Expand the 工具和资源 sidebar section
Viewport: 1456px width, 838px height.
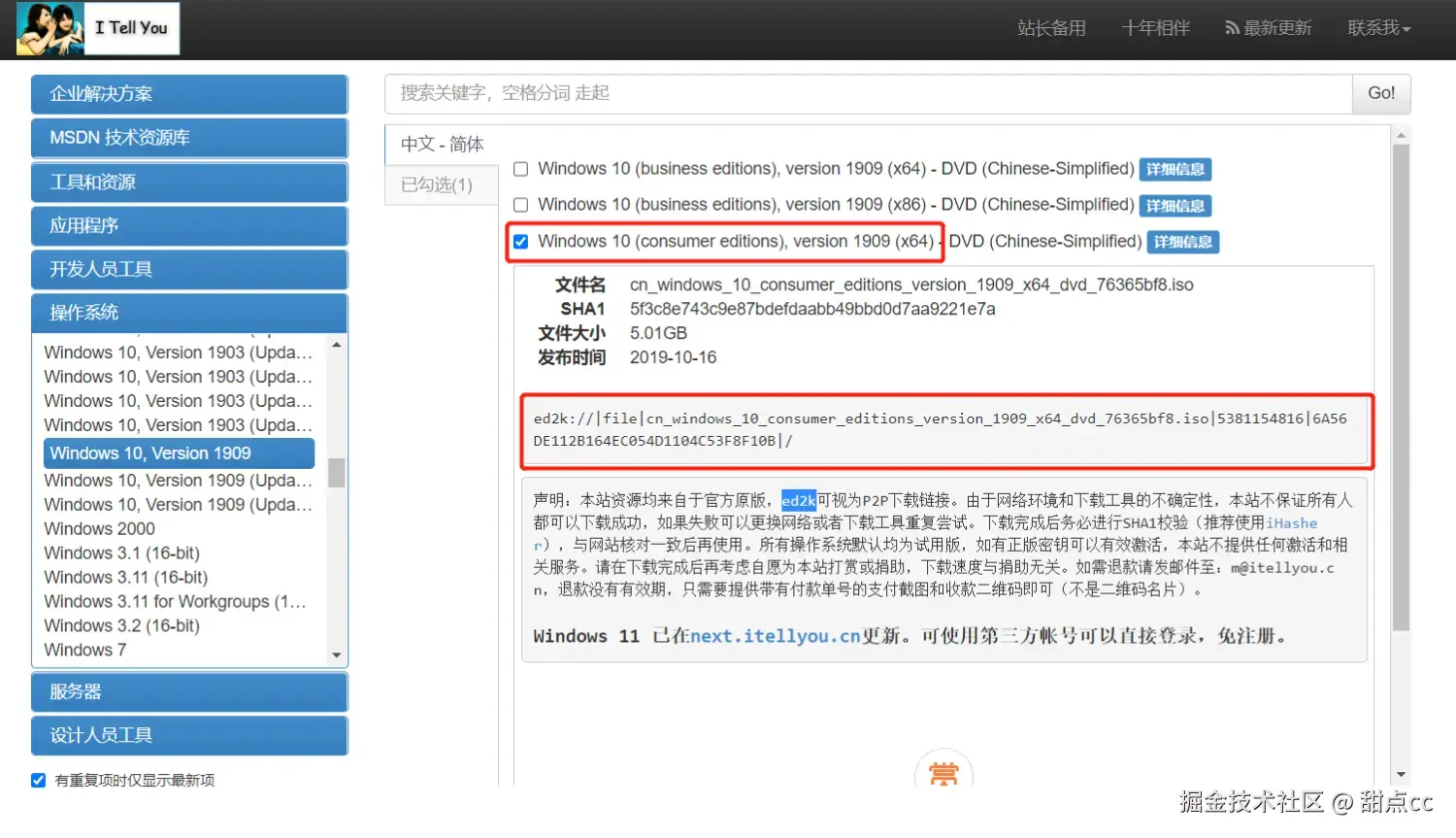pos(189,182)
